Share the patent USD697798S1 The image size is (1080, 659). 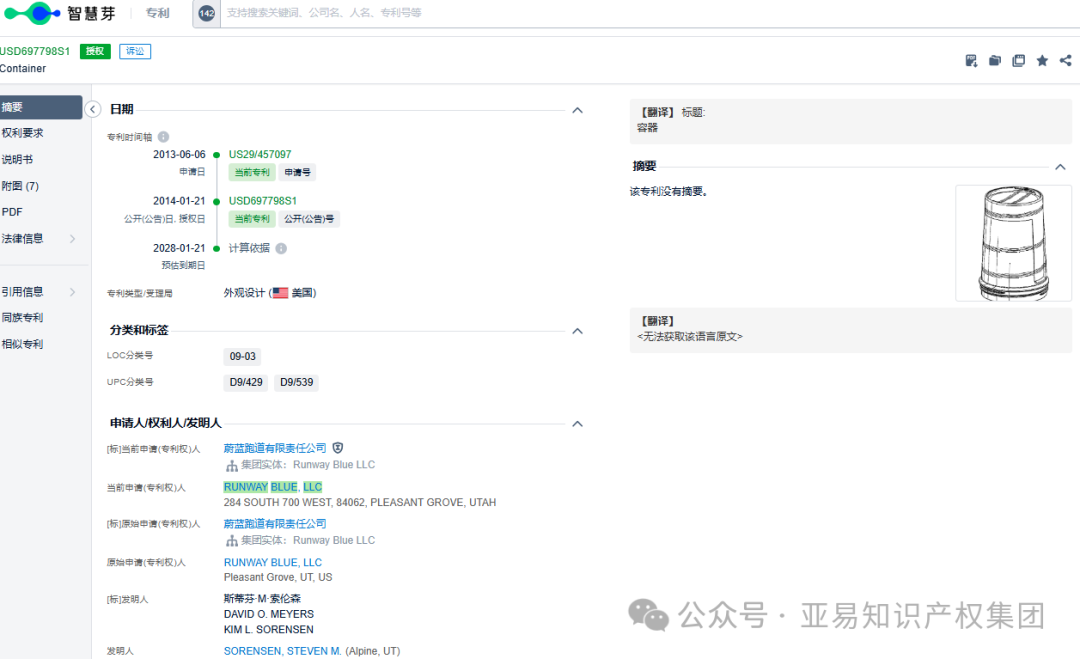pos(1065,60)
